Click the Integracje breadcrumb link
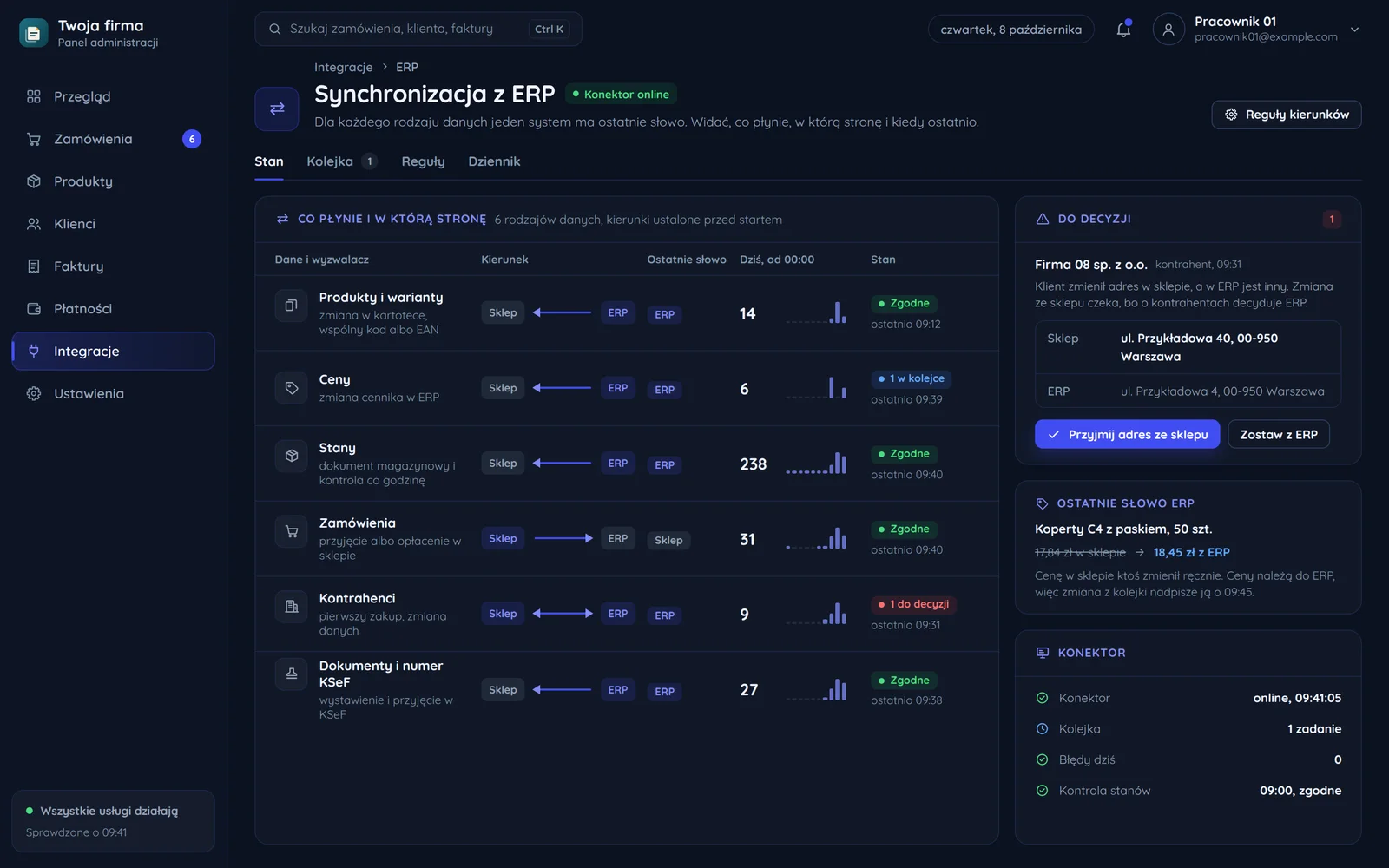 click(343, 68)
